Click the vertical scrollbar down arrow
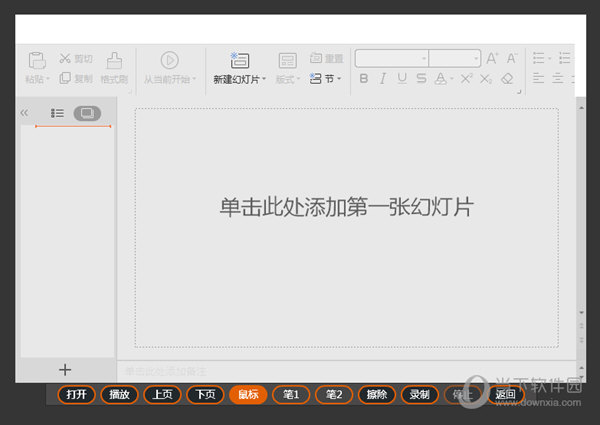Screen dimensions: 600x425 click(581, 313)
